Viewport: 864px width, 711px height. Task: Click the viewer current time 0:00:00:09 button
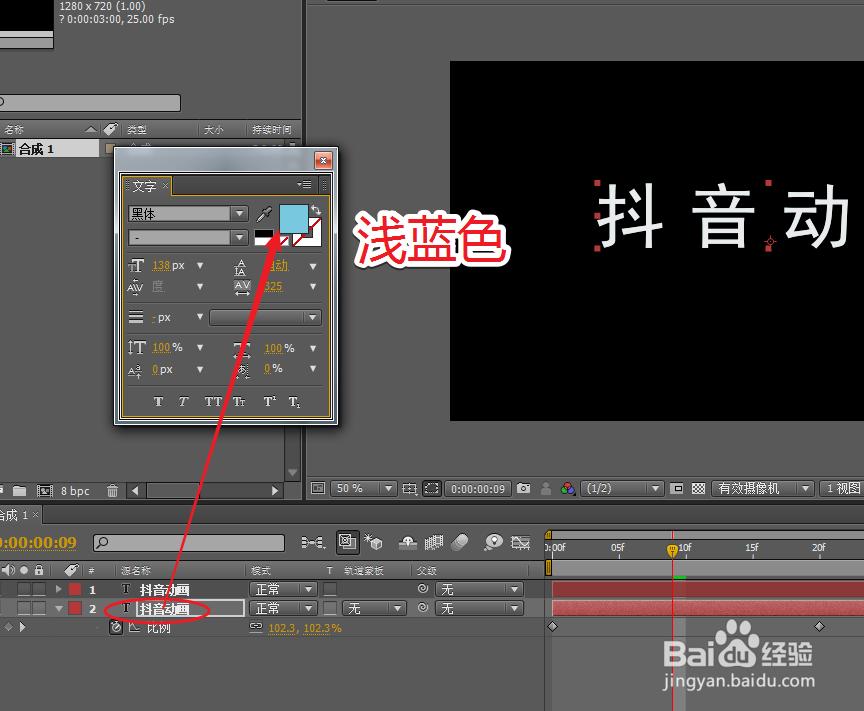tap(478, 489)
